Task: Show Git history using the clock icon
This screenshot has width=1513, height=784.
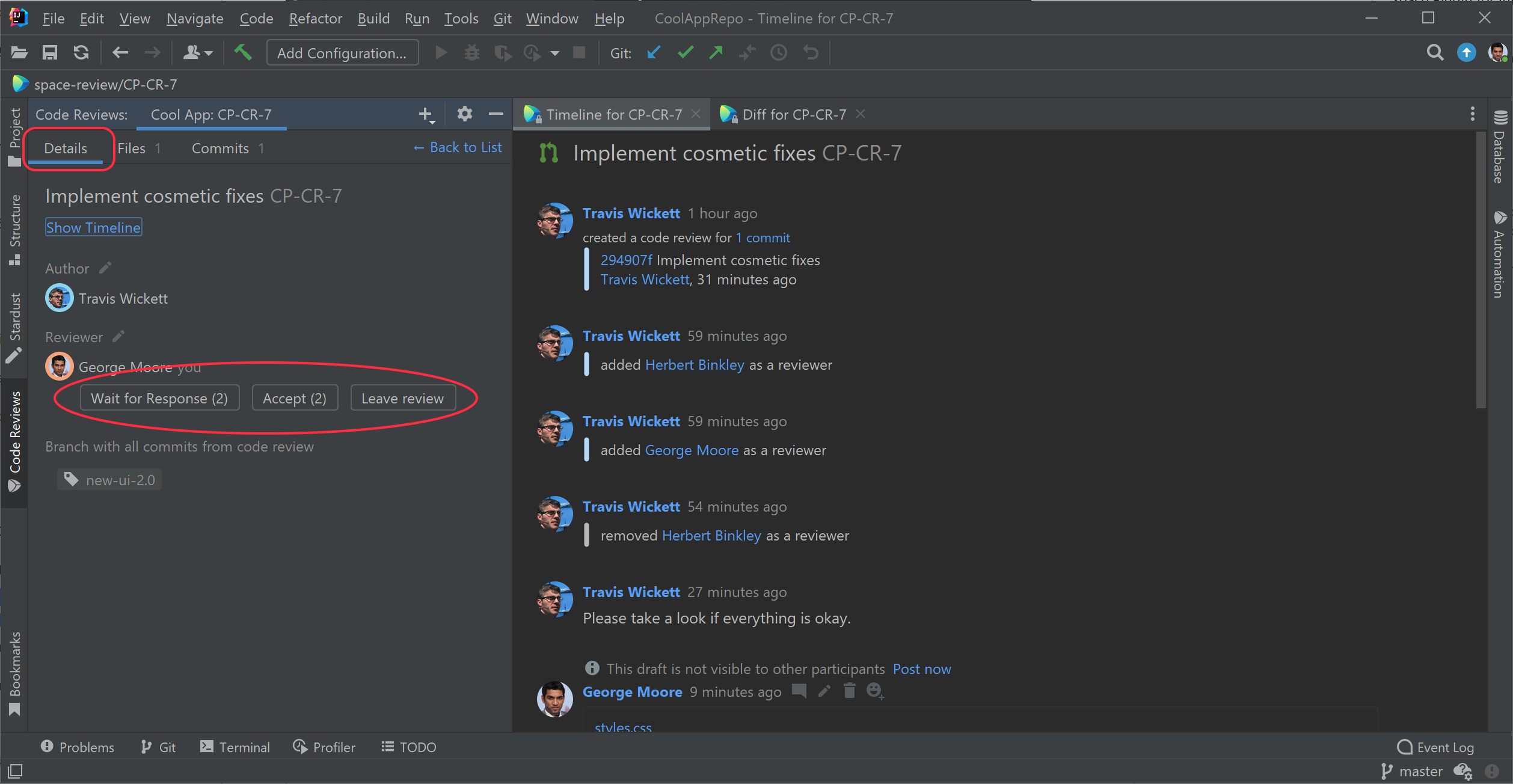Action: coord(779,52)
